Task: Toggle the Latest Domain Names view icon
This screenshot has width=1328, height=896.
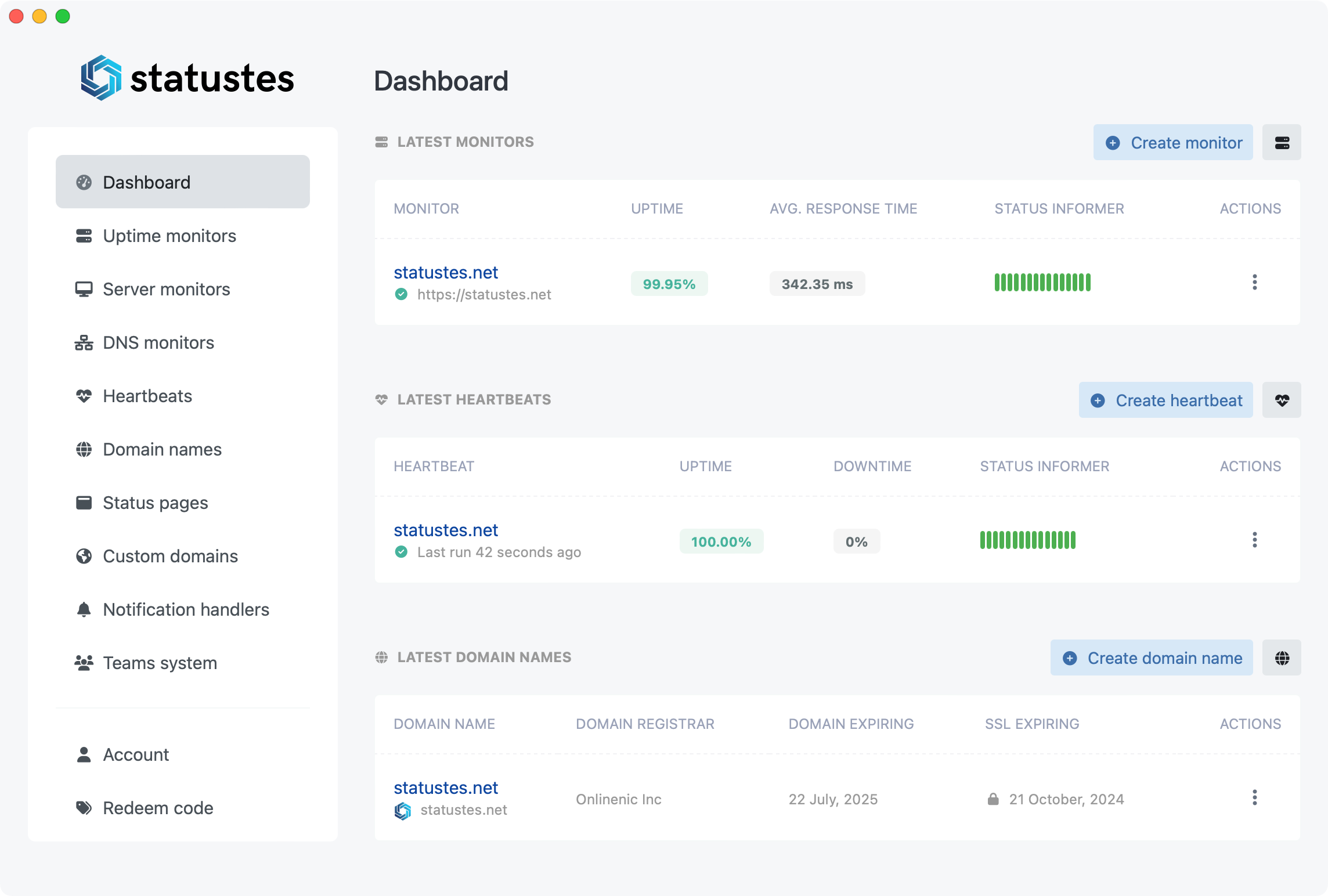Action: [1281, 657]
